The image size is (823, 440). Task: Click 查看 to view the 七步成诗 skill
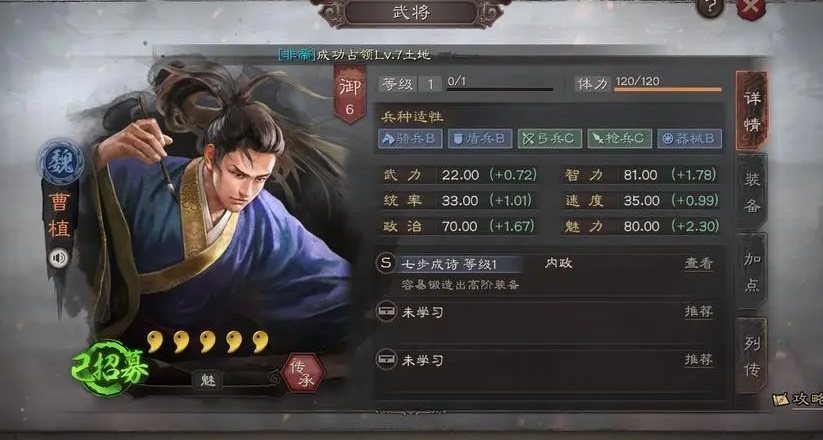699,263
